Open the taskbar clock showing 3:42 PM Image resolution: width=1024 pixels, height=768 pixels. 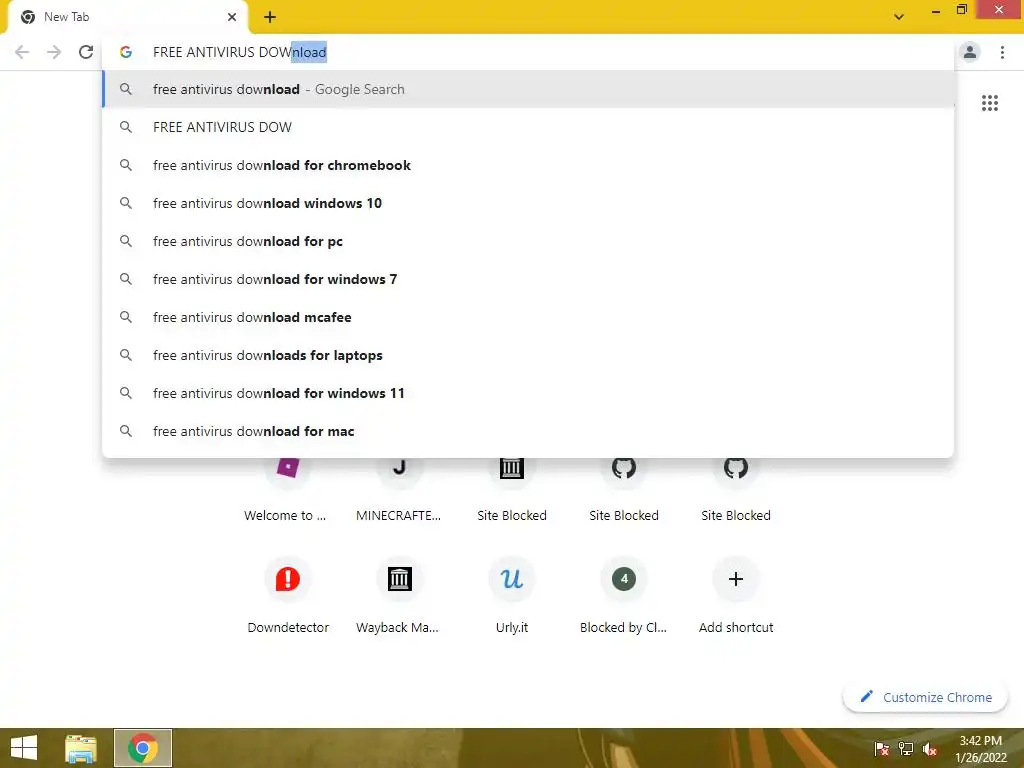point(980,749)
